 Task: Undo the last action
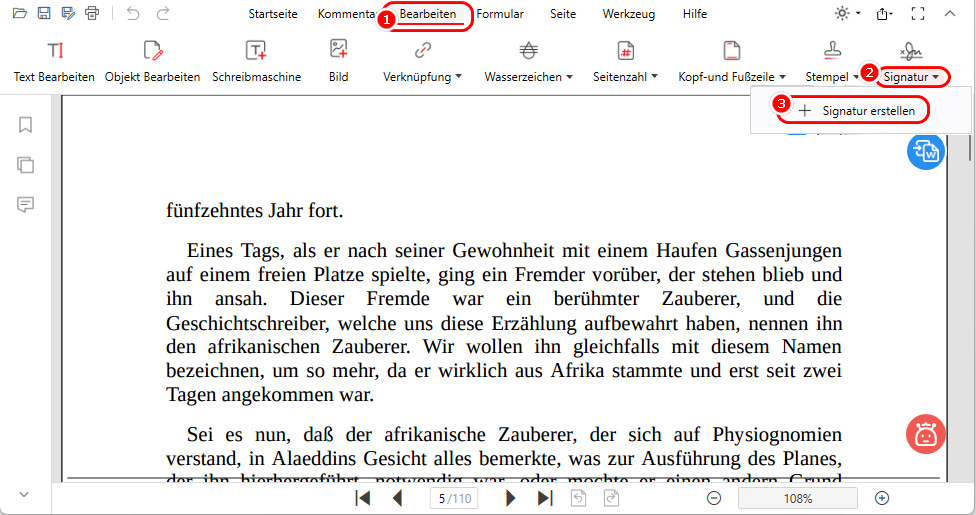[133, 13]
